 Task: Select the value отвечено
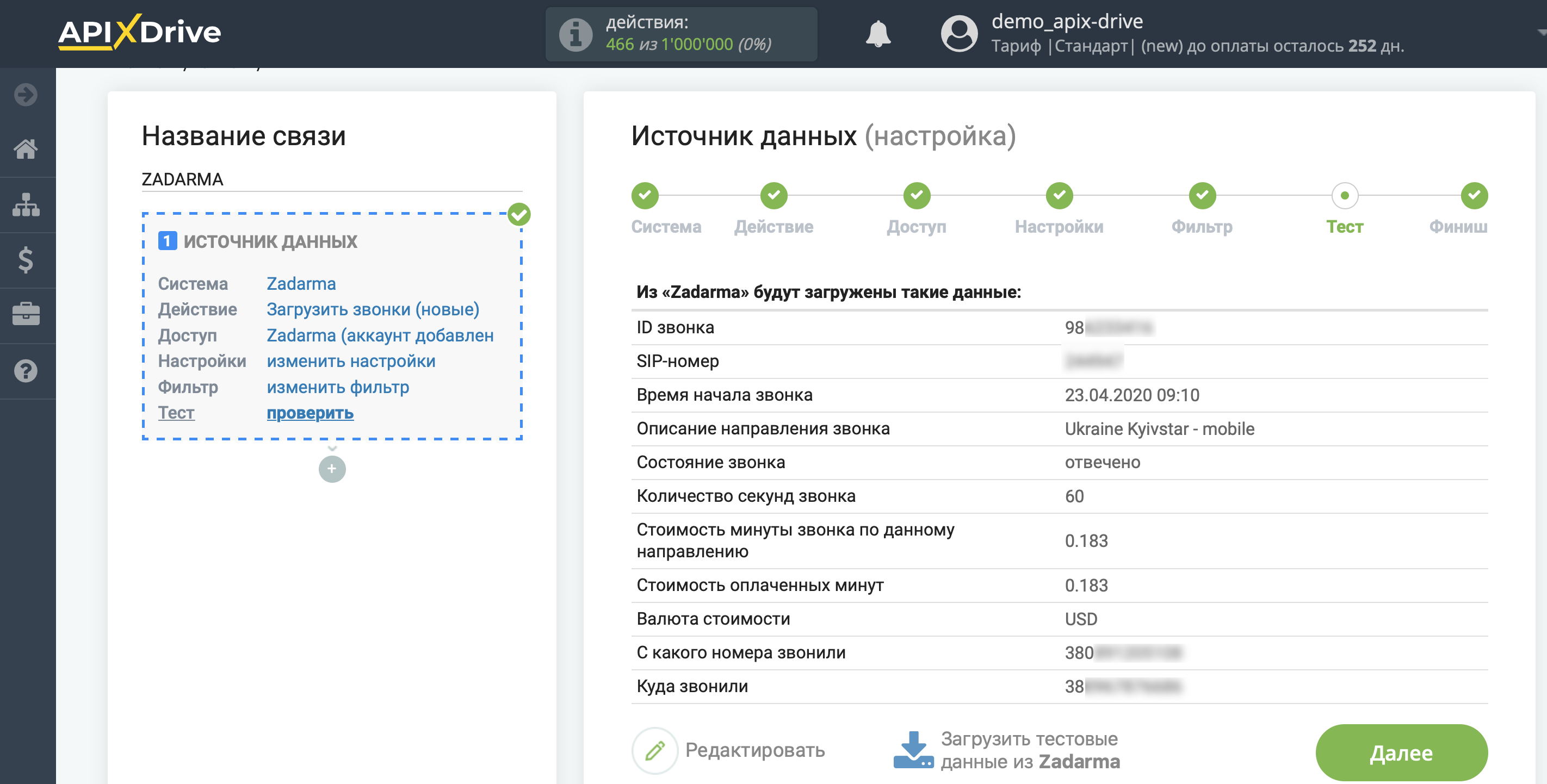tap(1102, 462)
